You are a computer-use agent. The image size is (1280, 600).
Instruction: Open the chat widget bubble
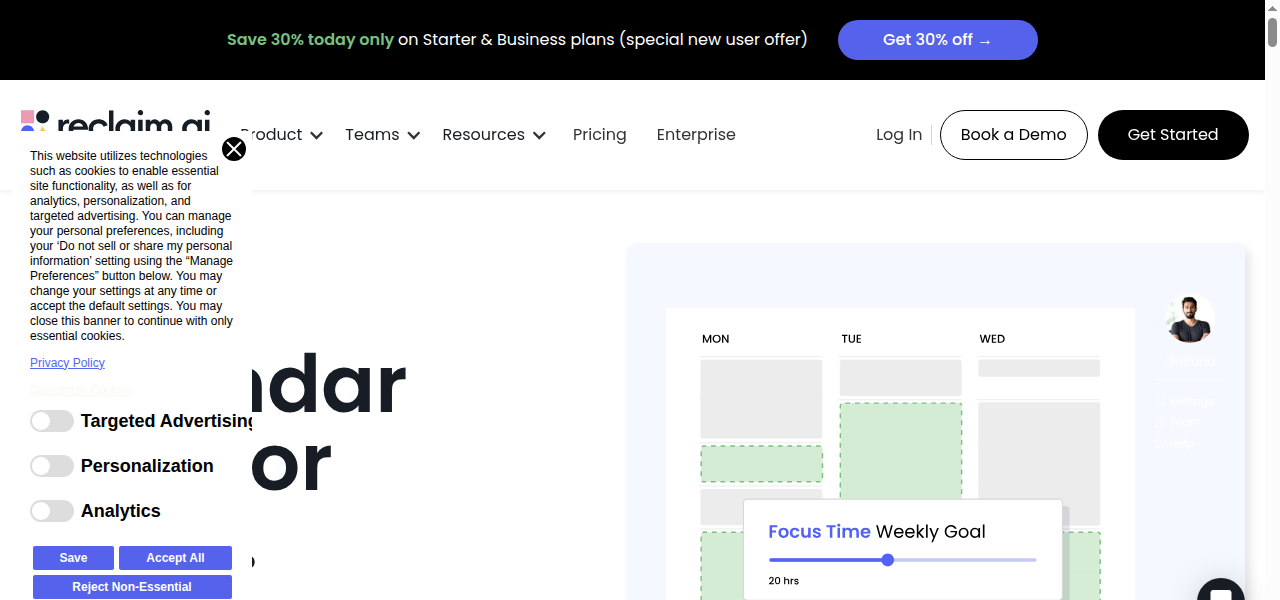click(1220, 592)
